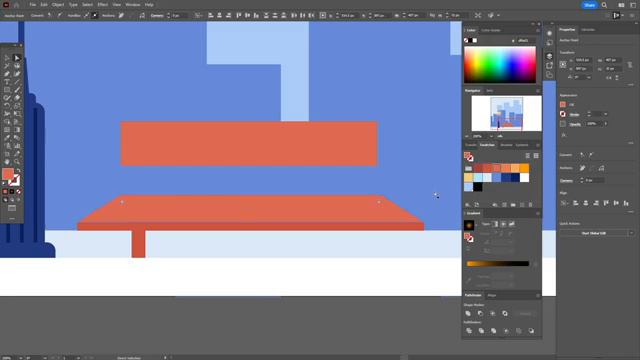
Task: Set None mode below fill and stroke
Action: [18, 191]
